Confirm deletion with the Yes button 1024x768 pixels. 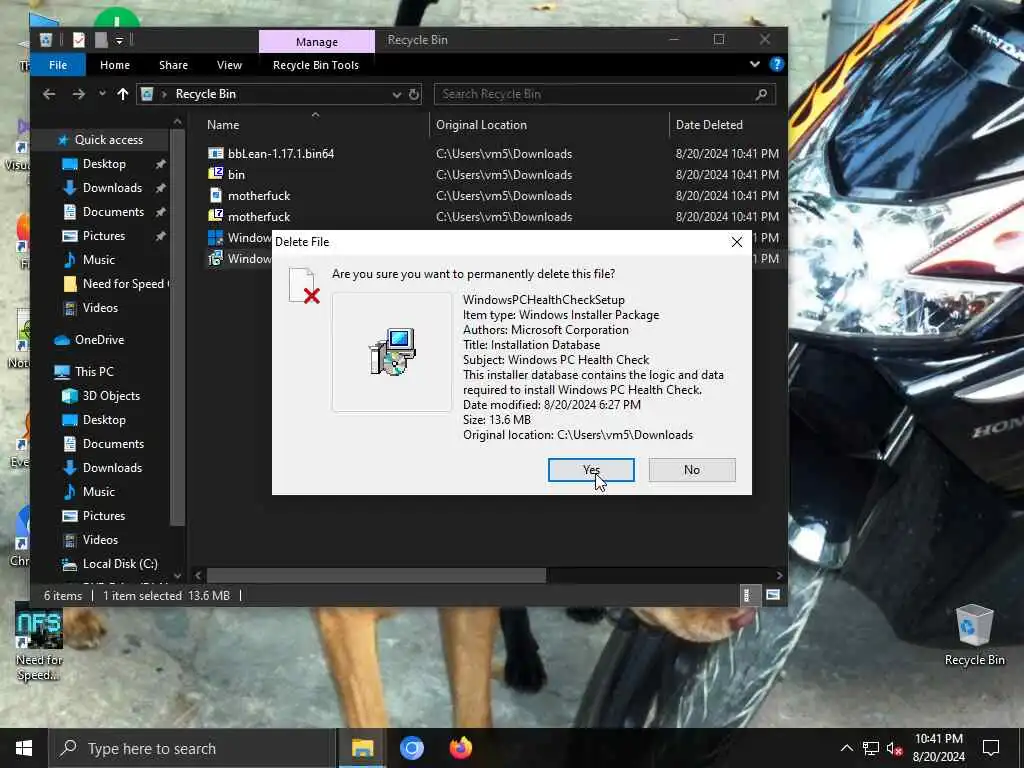pos(591,470)
